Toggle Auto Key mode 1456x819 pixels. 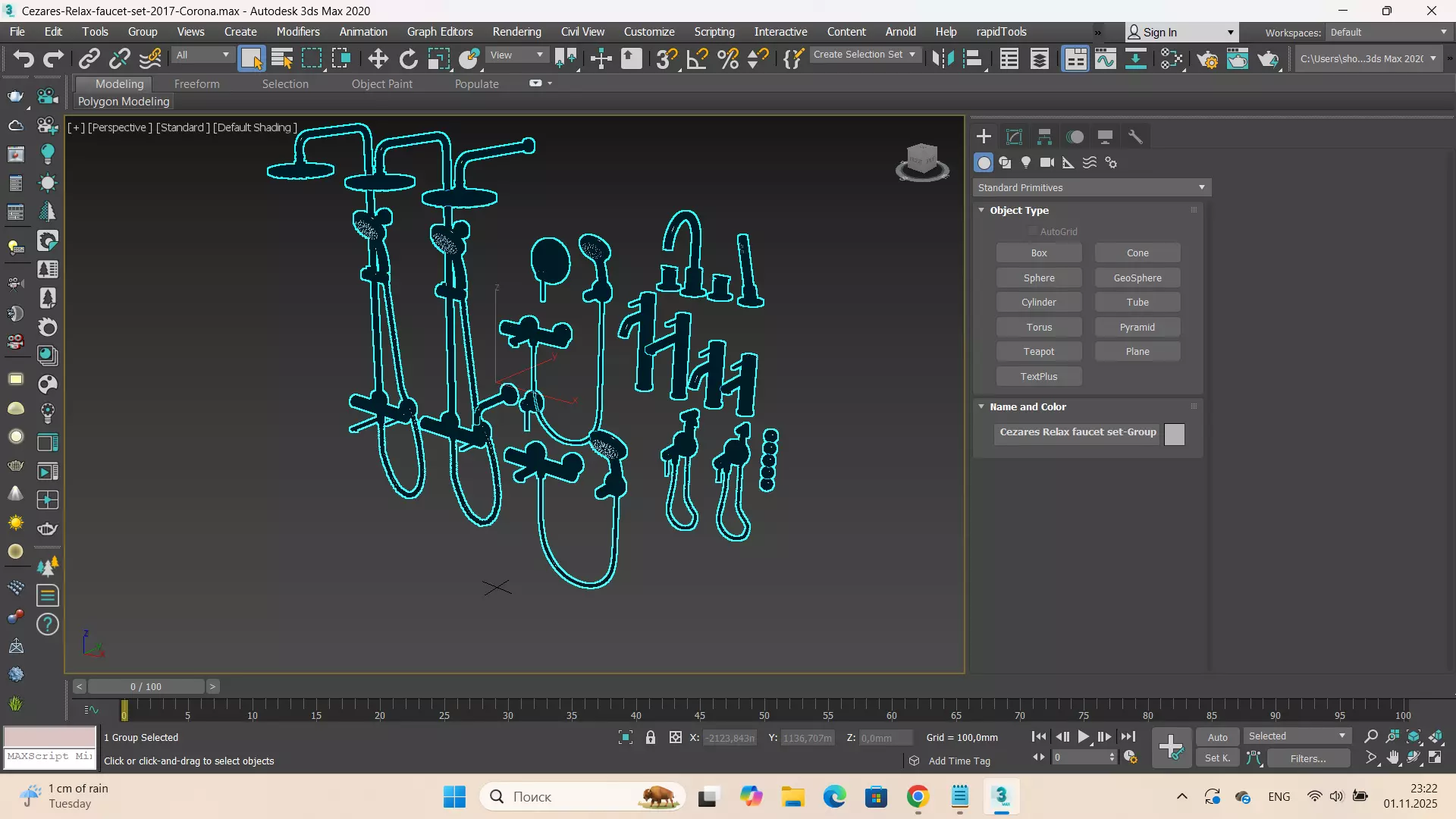(x=1217, y=737)
